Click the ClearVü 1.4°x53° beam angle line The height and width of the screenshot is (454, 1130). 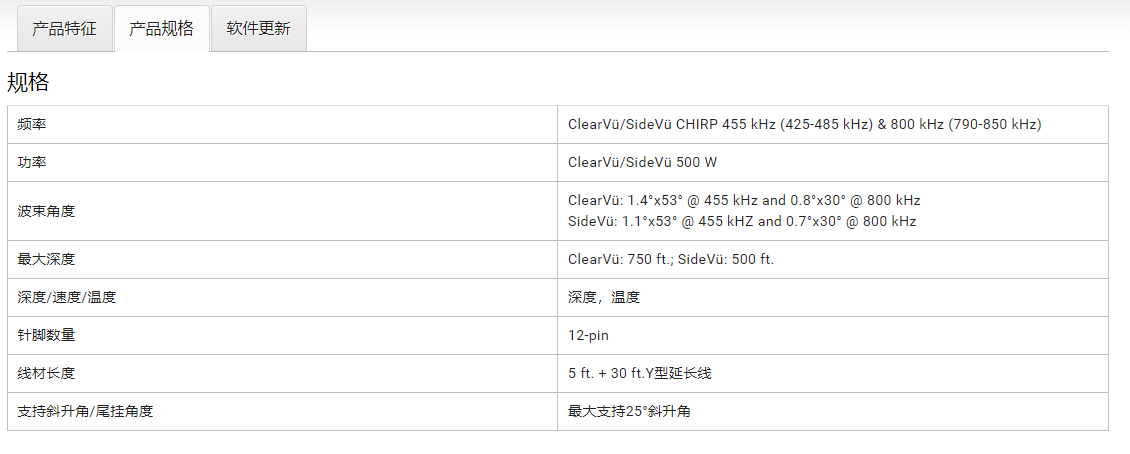743,200
